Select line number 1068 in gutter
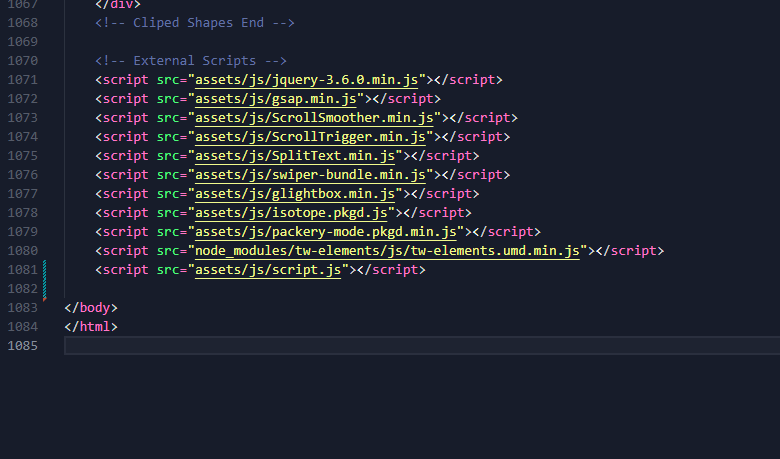 pyautogui.click(x=22, y=23)
